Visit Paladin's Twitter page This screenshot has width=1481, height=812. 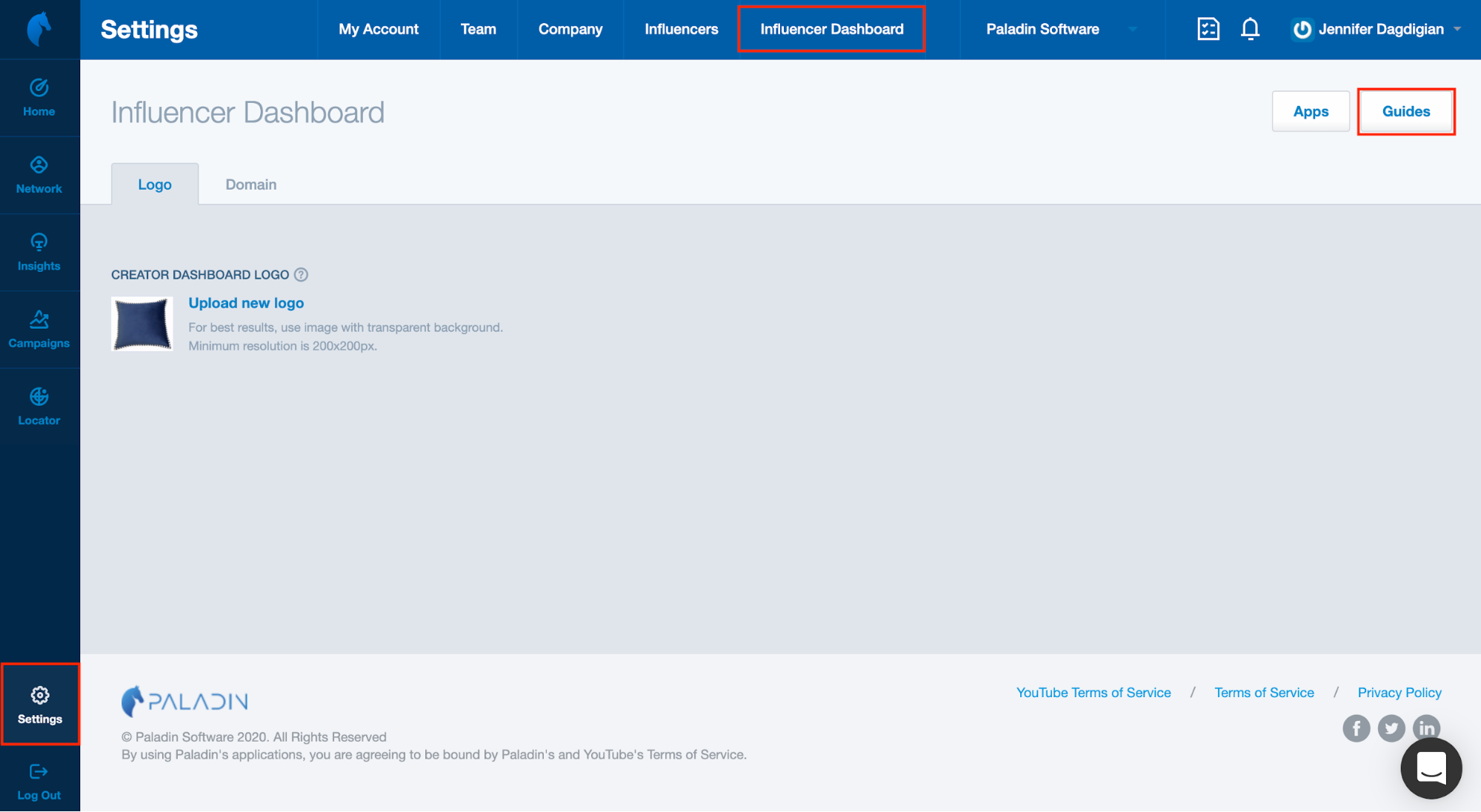(1391, 728)
